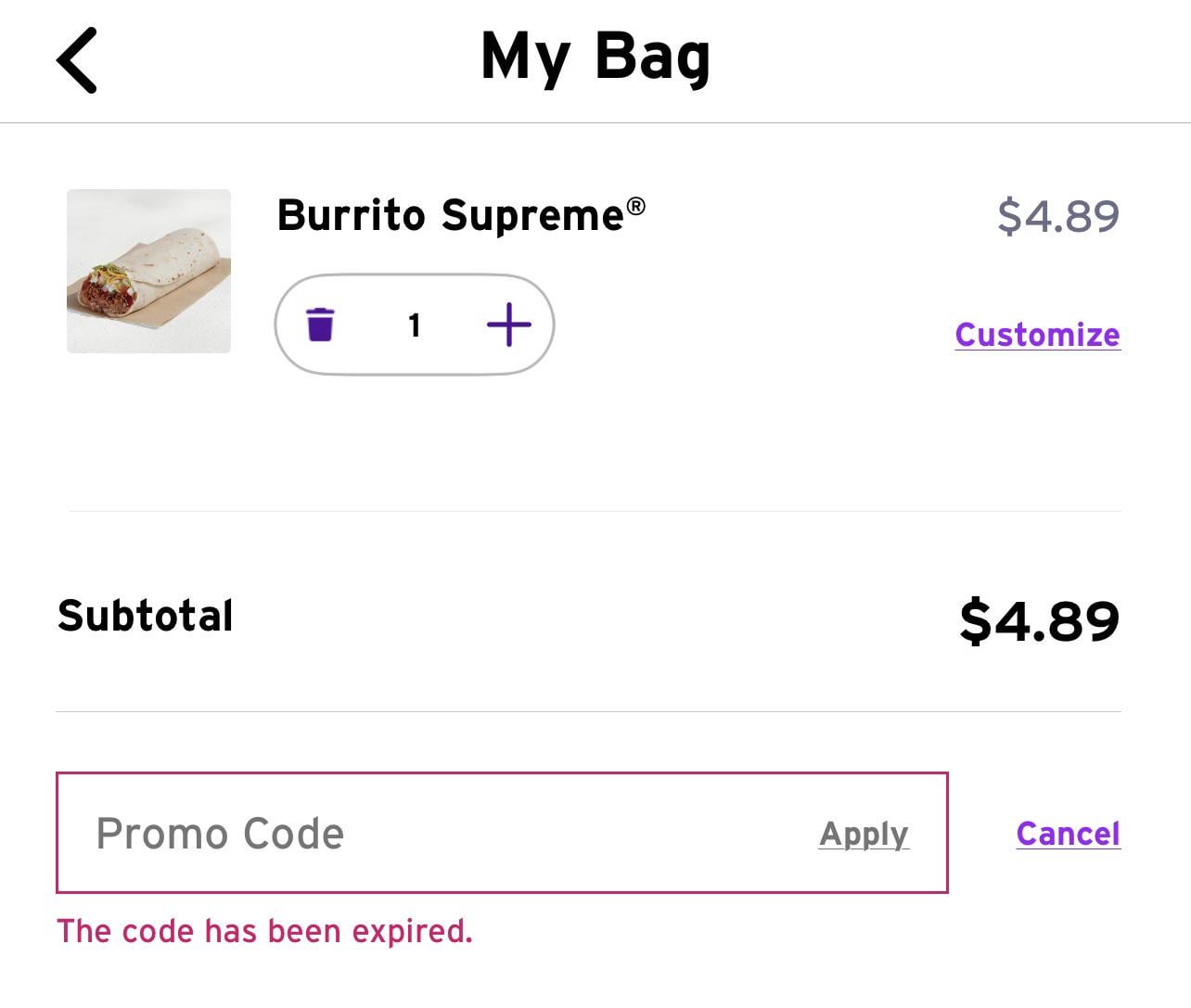Click the quantity number 1
Screen dimensions: 1191x1008
click(415, 325)
